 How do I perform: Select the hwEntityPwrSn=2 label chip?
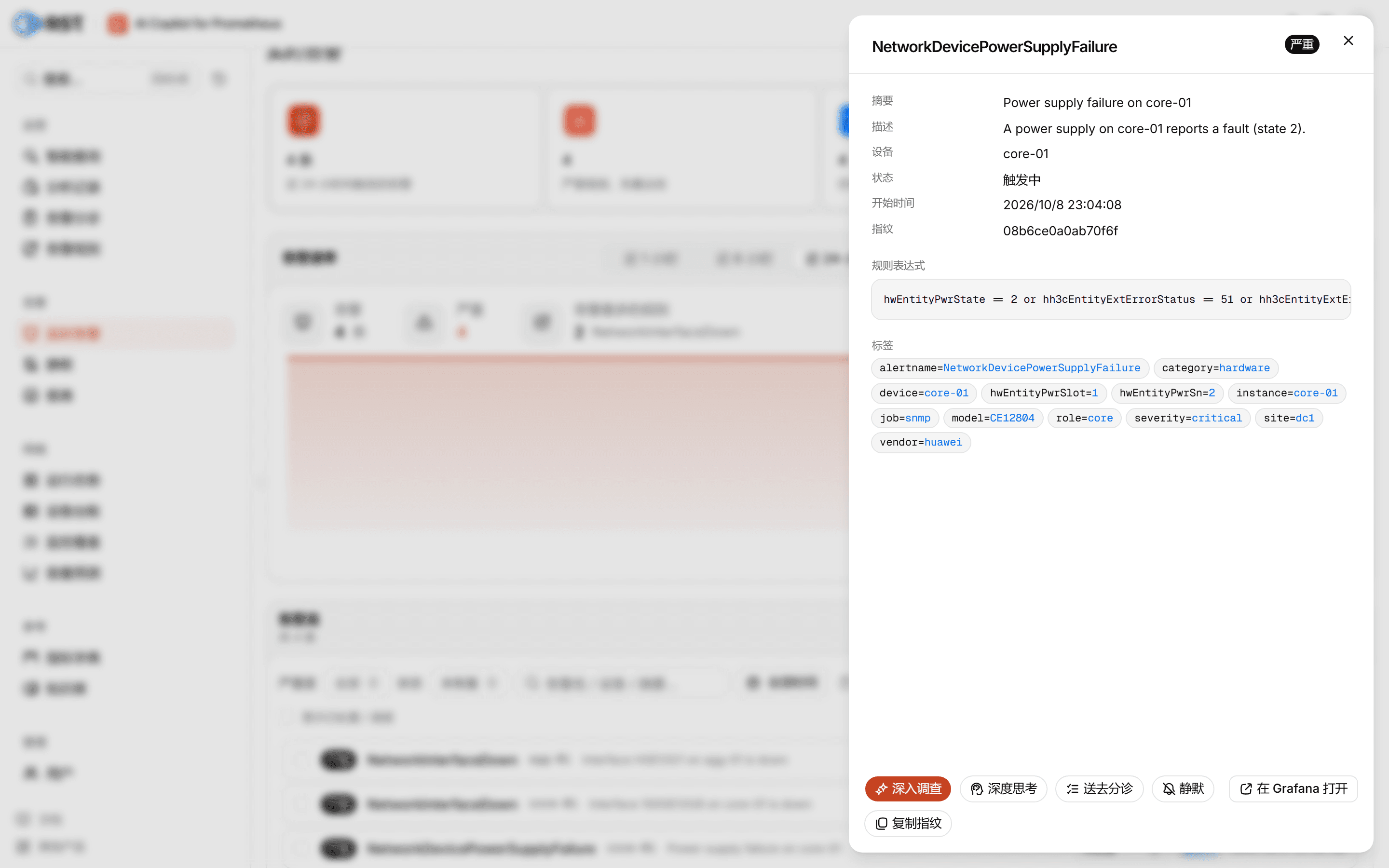(1167, 393)
